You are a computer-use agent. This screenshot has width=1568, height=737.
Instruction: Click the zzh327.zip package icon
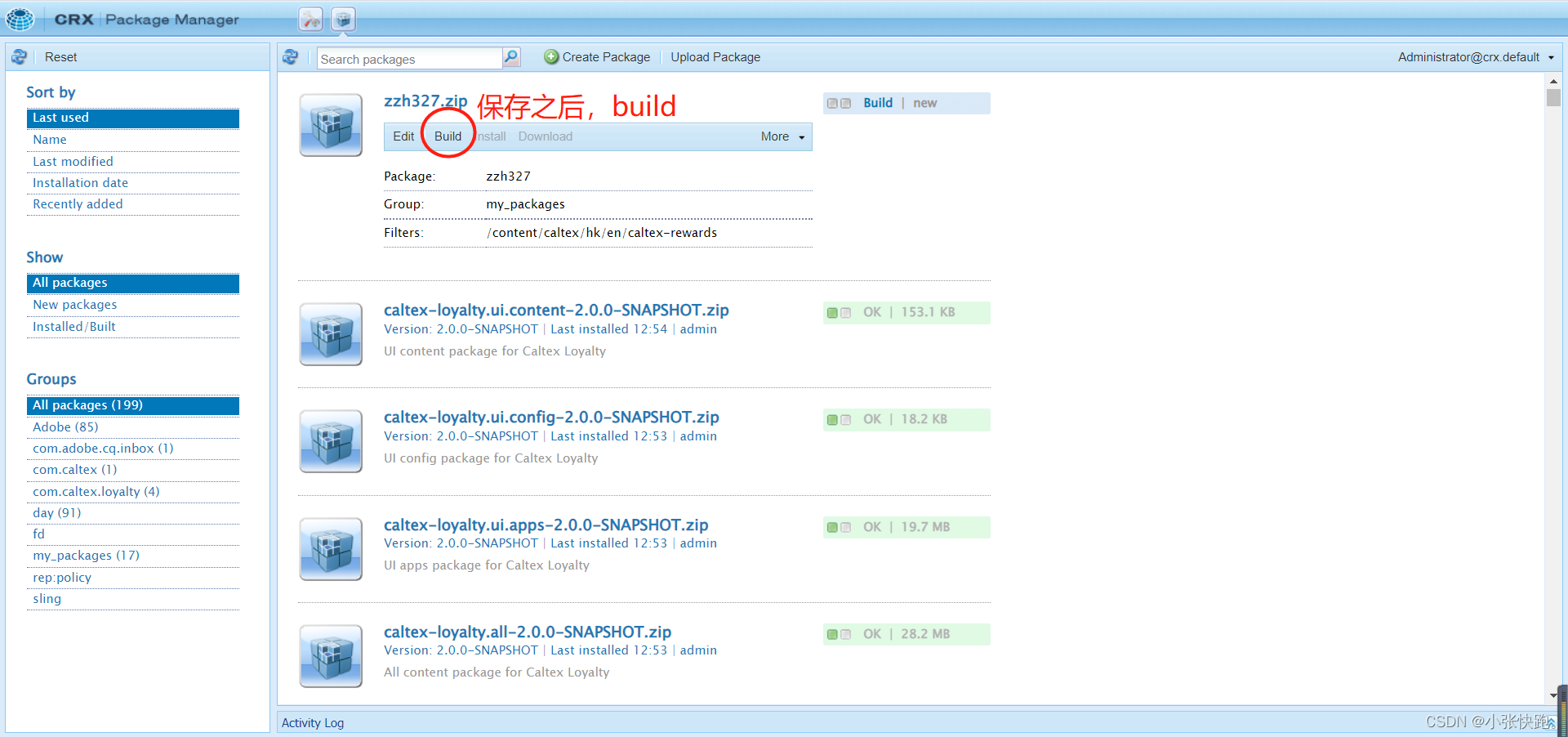(x=331, y=125)
